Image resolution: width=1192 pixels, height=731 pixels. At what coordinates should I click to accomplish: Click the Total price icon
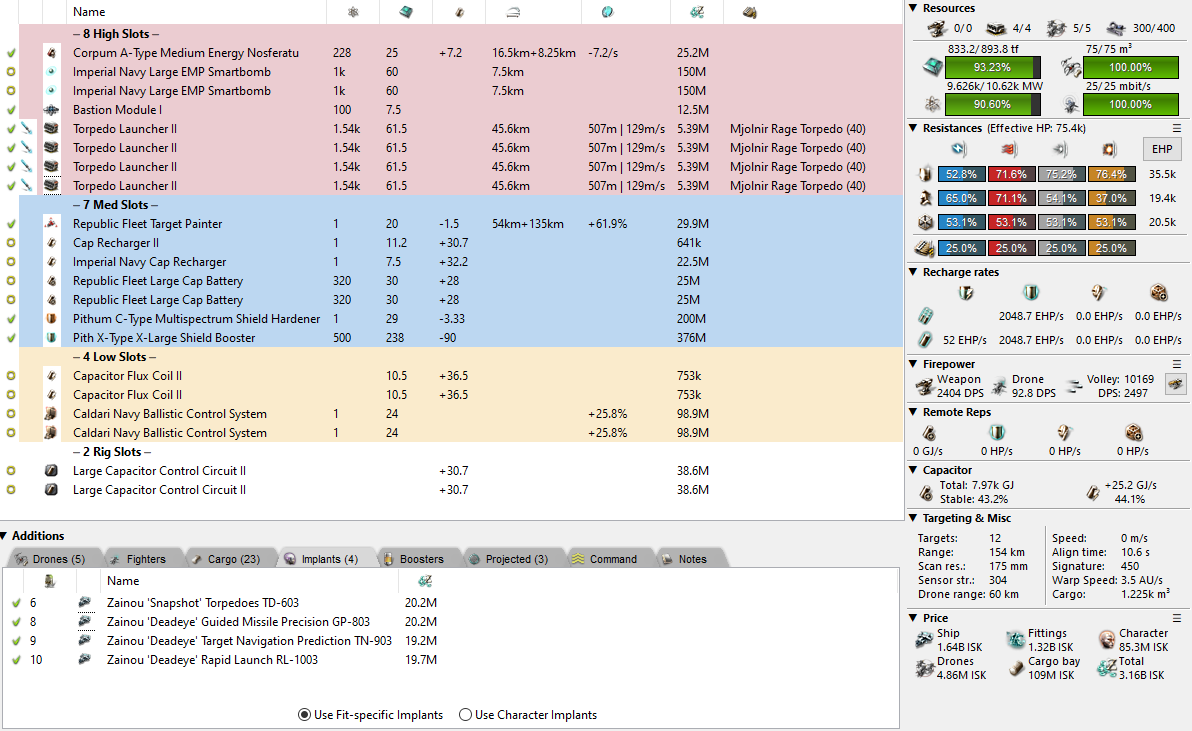[1106, 668]
